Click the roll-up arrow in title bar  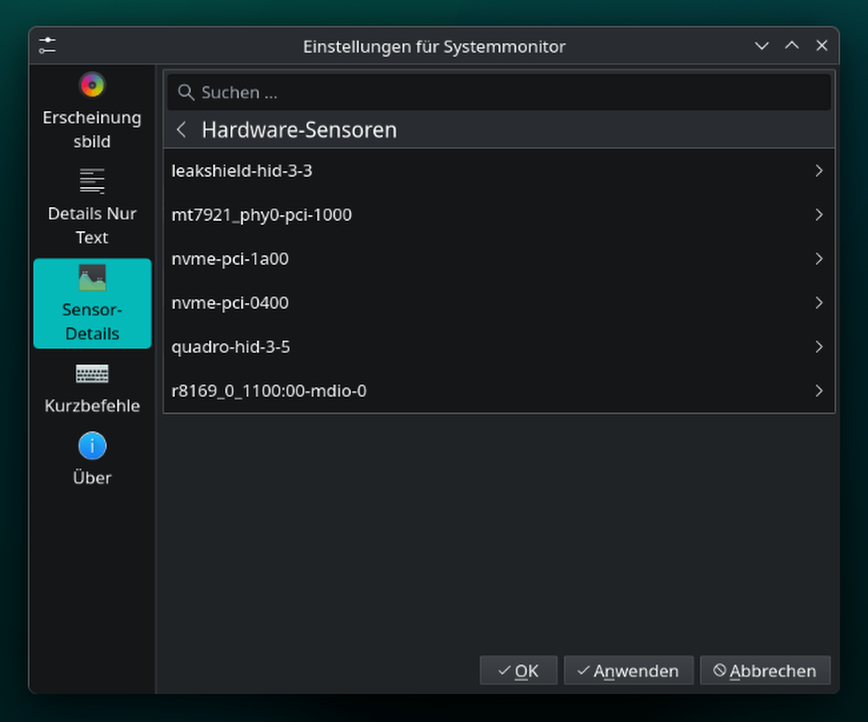point(792,46)
